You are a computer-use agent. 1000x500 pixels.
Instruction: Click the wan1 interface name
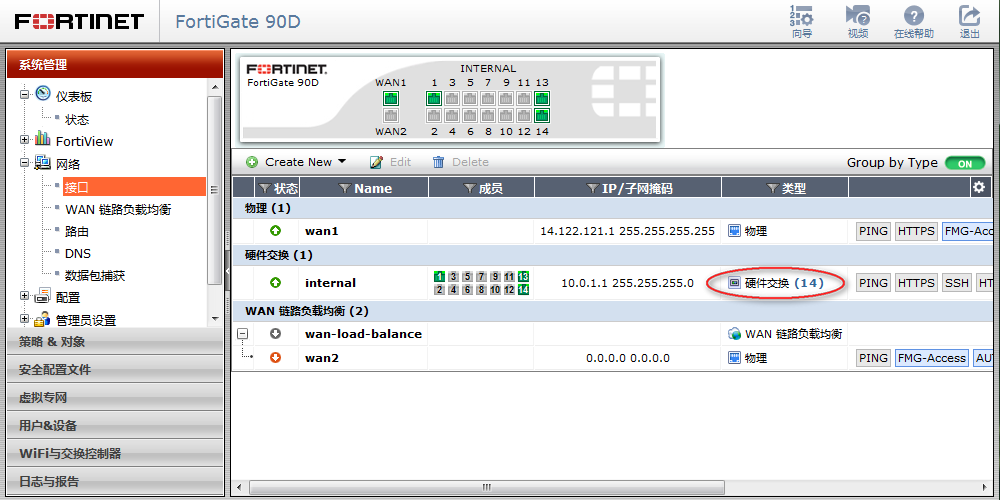click(x=321, y=231)
